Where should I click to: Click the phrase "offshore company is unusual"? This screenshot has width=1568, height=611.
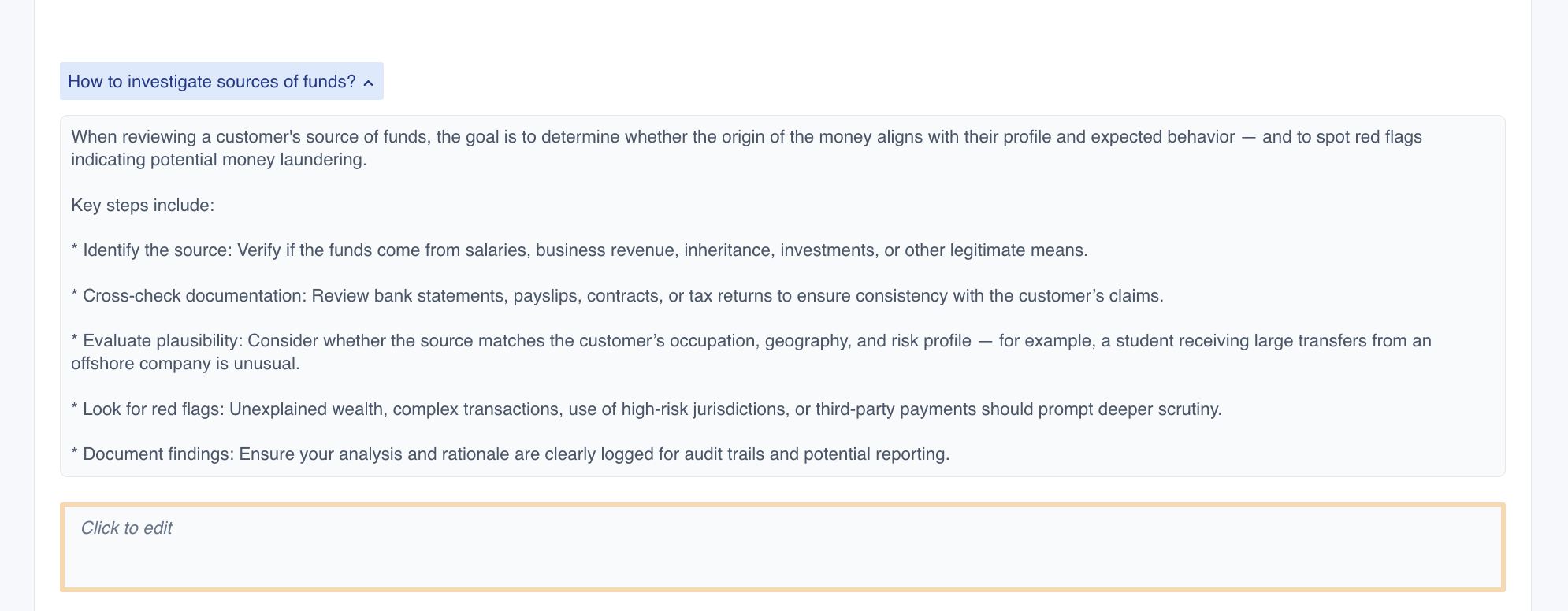(x=184, y=364)
